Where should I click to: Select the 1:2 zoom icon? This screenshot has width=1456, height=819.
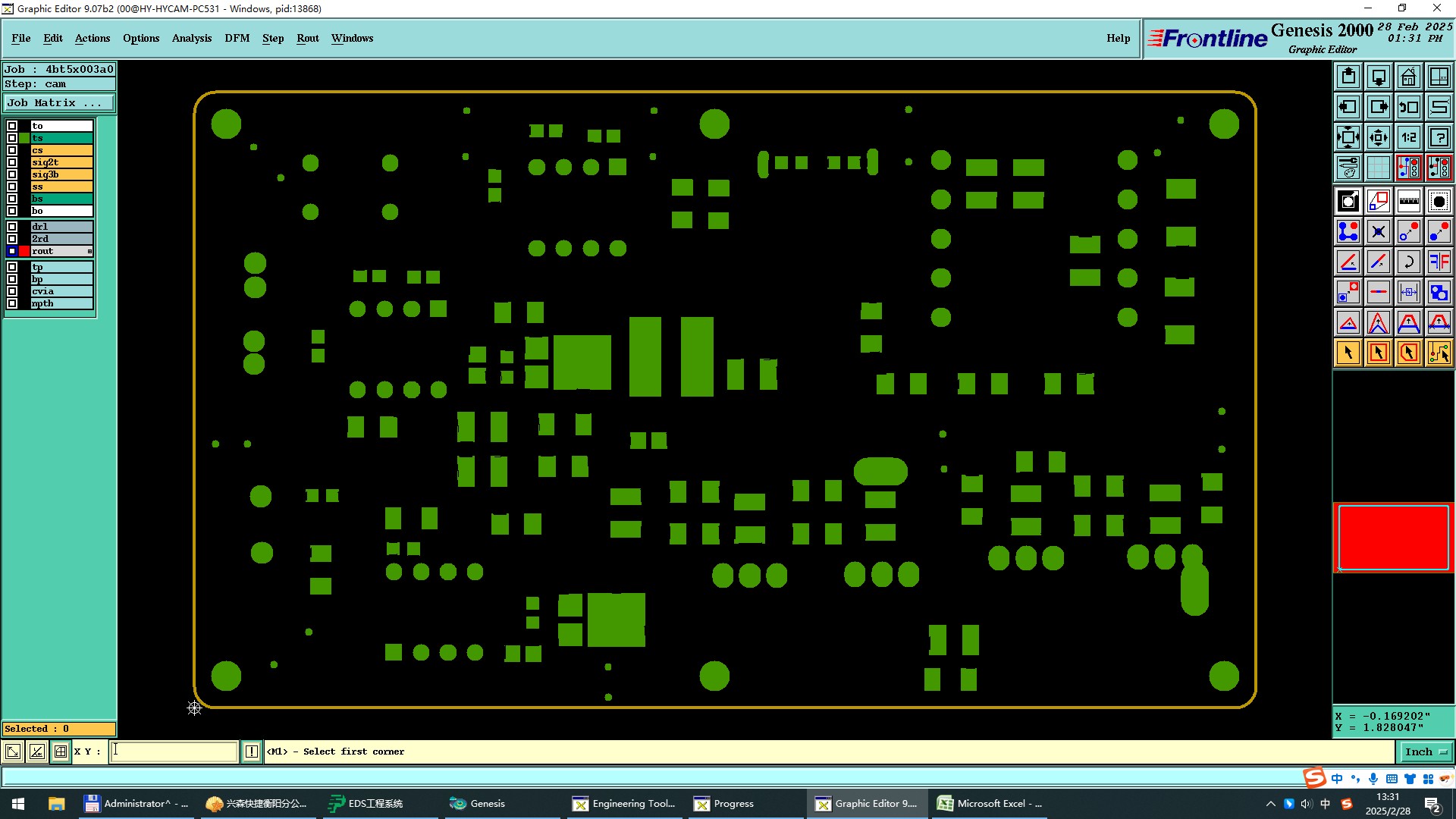point(1408,137)
